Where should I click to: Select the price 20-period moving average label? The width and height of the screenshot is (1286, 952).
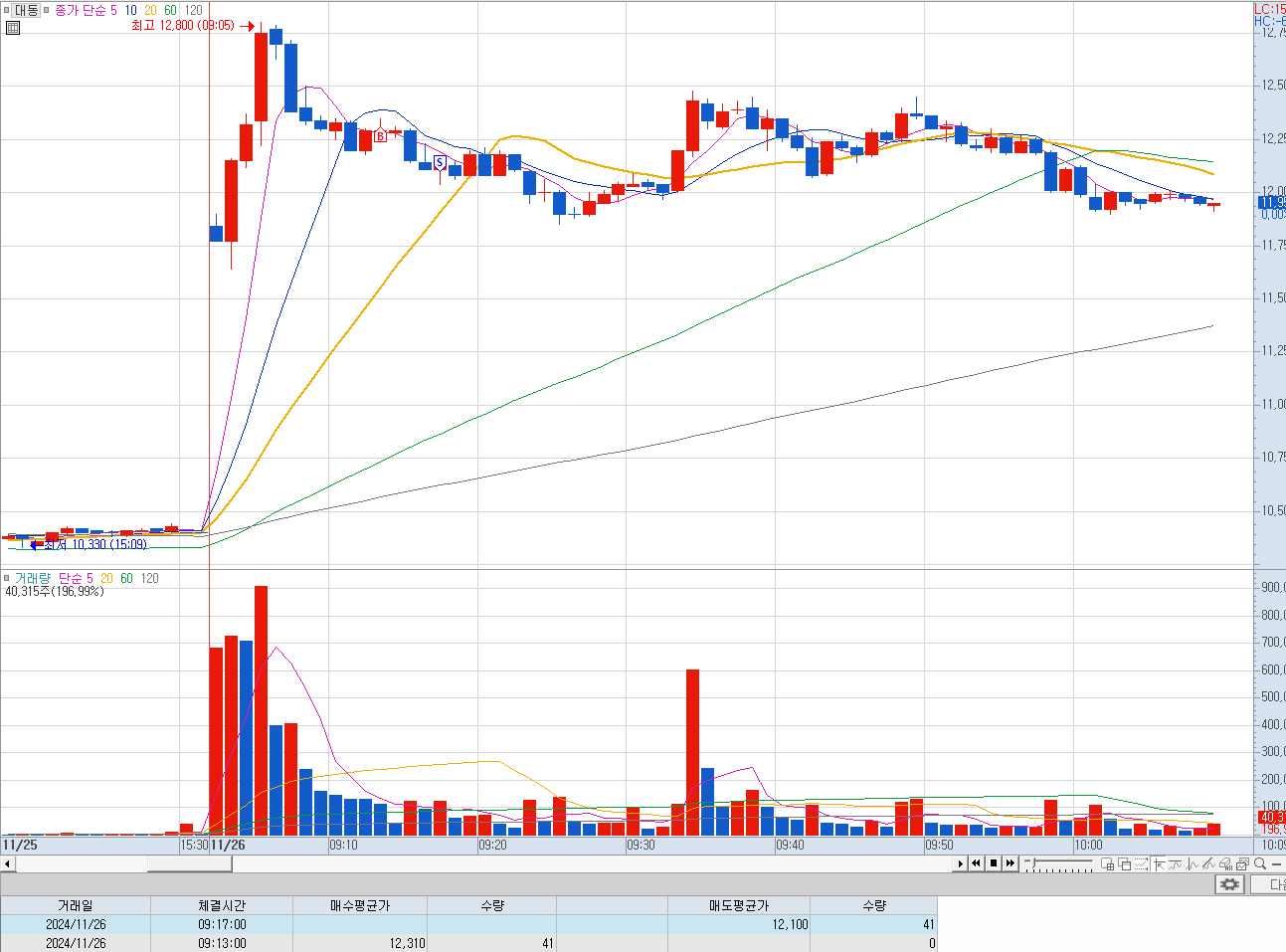pyautogui.click(x=150, y=10)
